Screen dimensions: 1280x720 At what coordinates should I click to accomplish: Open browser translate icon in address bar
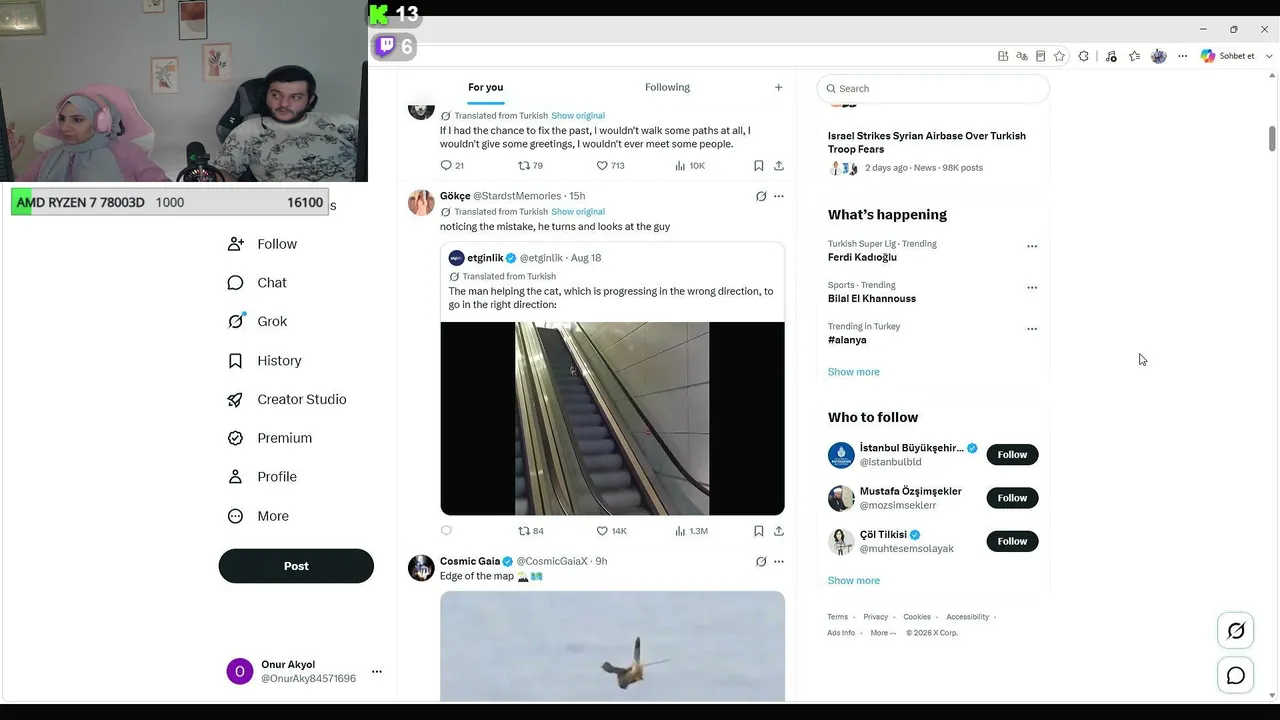coord(1022,56)
